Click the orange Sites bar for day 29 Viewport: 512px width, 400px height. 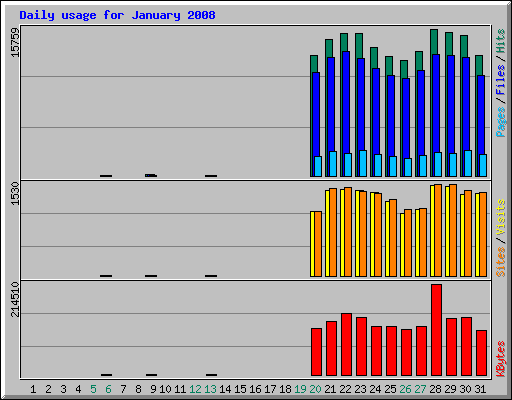453,230
